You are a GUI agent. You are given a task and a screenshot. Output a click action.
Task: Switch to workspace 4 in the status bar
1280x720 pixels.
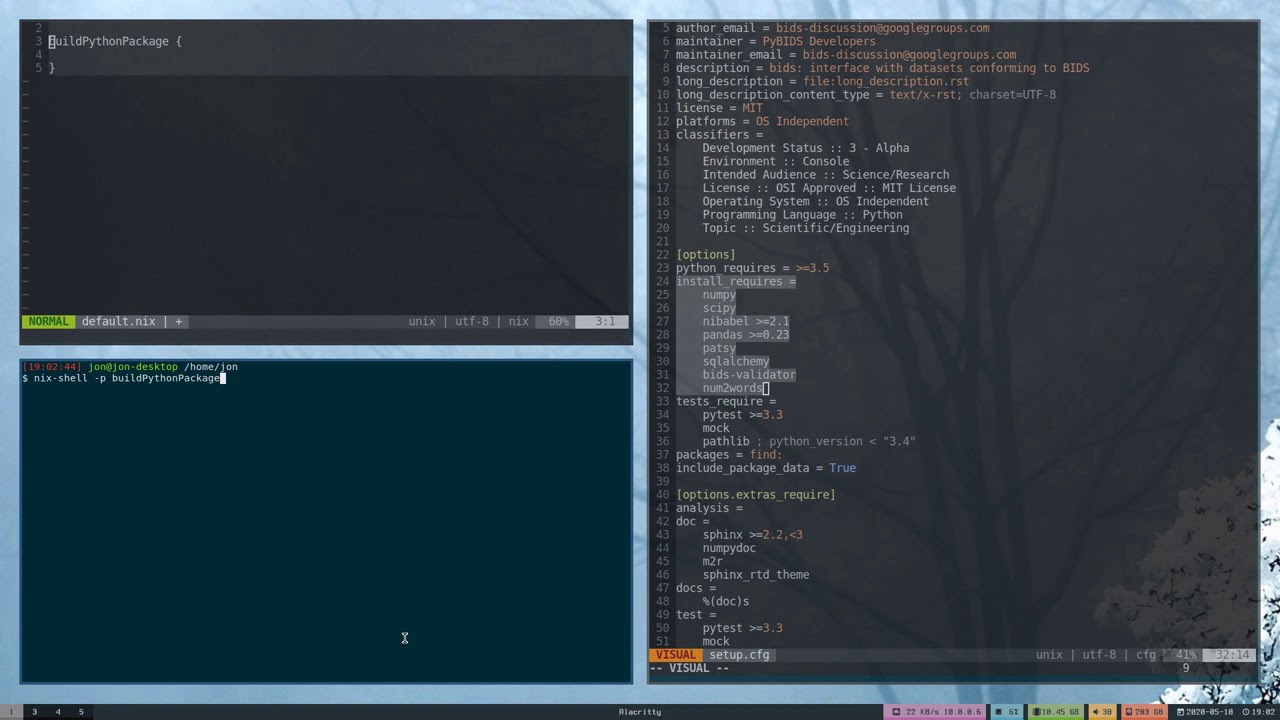coord(58,712)
